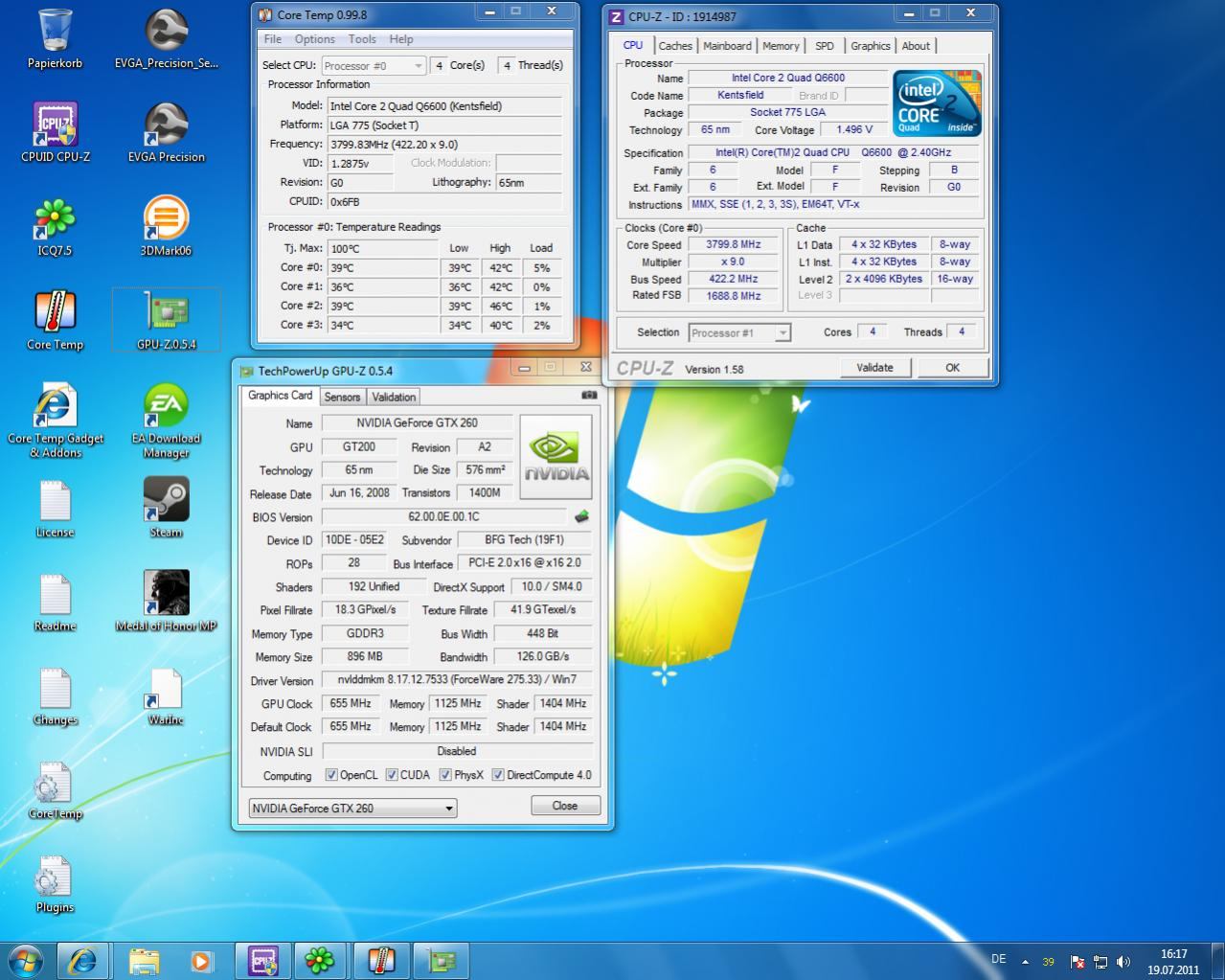Screen dimensions: 1225x980
Task: Click the Core Temp taskbar icon
Action: pyautogui.click(x=381, y=959)
